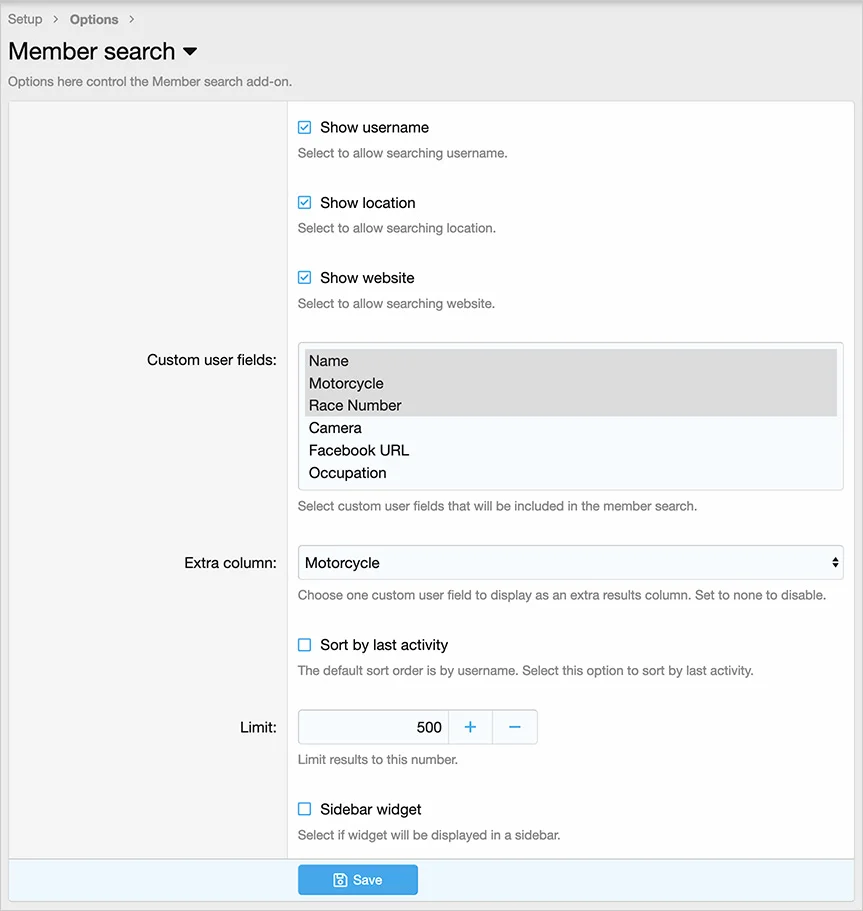Click the plus icon to increase Limit

(x=470, y=727)
